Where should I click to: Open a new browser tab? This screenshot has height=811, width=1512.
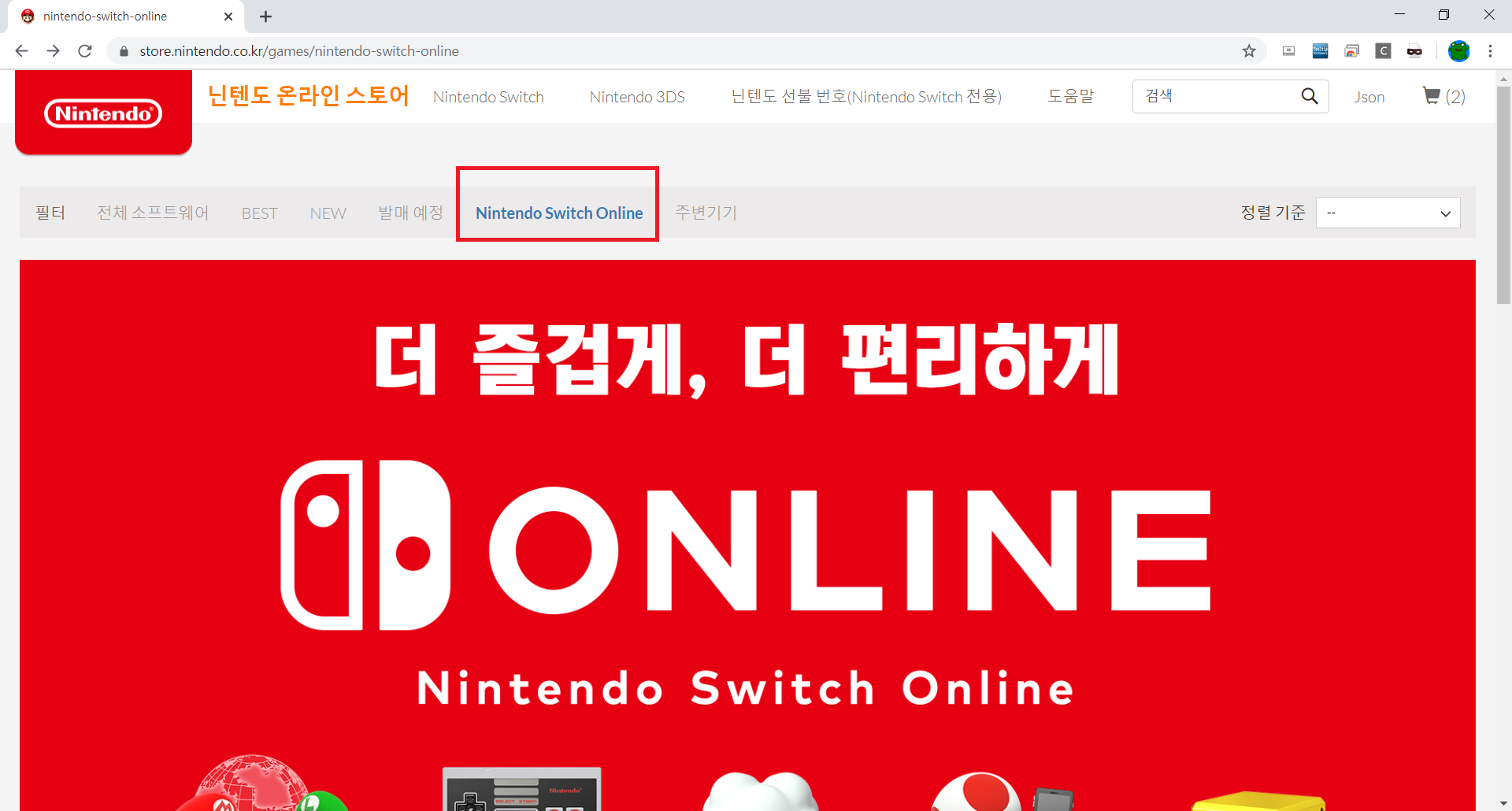pyautogui.click(x=265, y=17)
